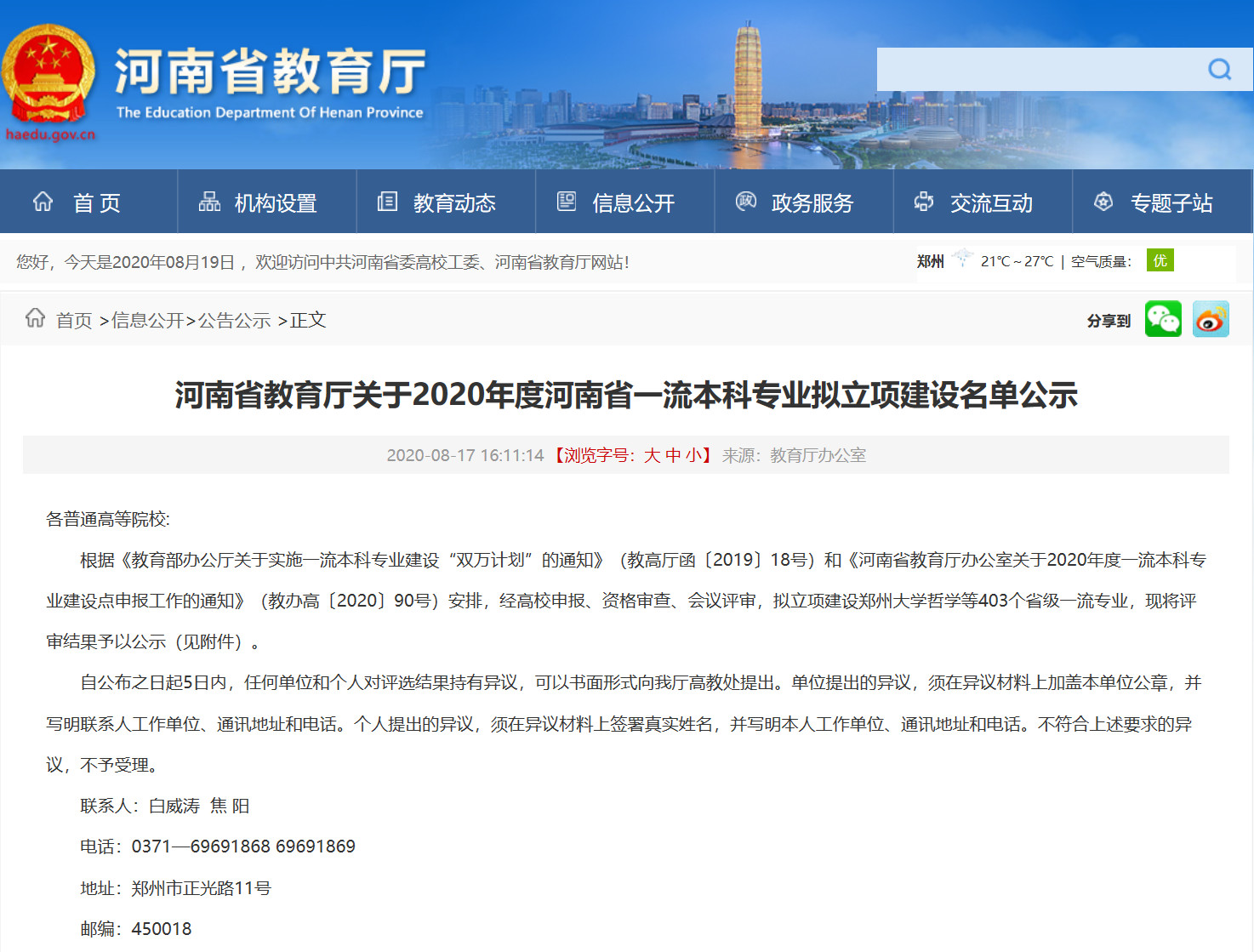The image size is (1254, 952).
Task: Click the home icon in breadcrumb
Action: [35, 318]
